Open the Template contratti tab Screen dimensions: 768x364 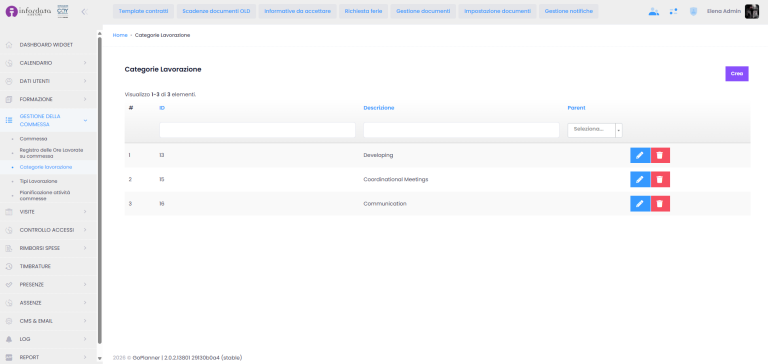click(144, 11)
